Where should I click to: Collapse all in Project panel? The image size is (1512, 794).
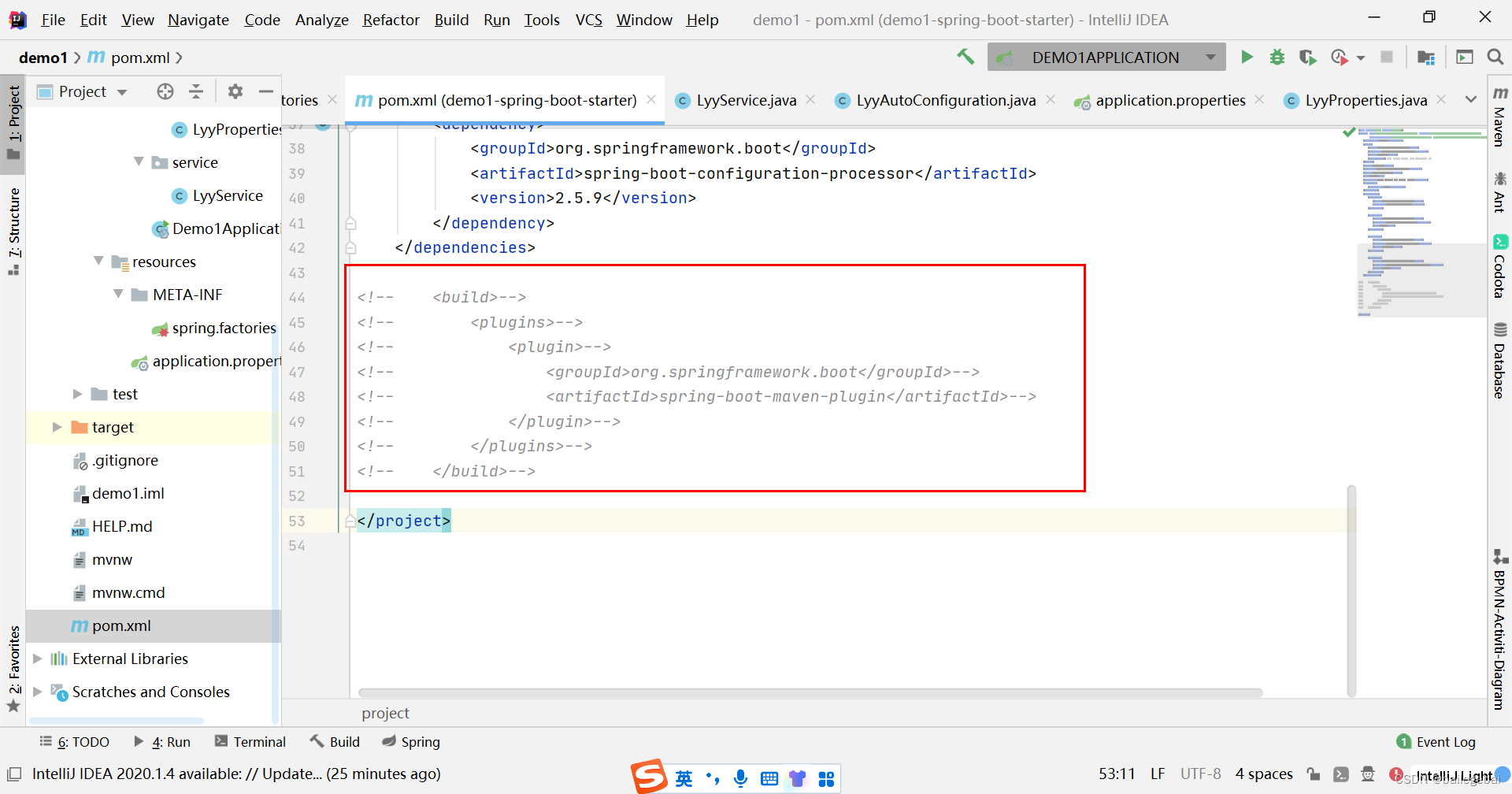[x=196, y=91]
